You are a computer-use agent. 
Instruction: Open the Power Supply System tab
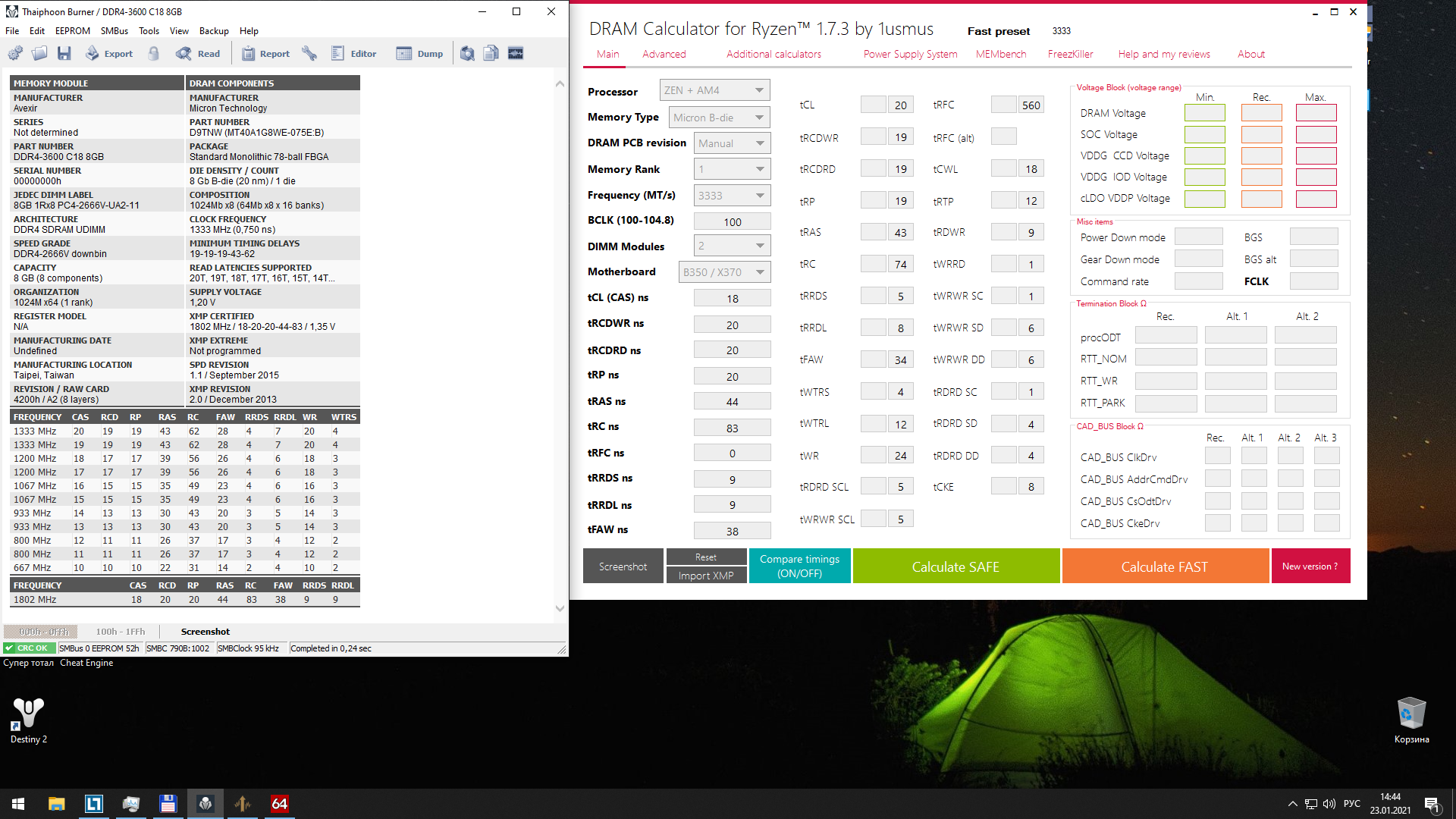click(x=910, y=54)
